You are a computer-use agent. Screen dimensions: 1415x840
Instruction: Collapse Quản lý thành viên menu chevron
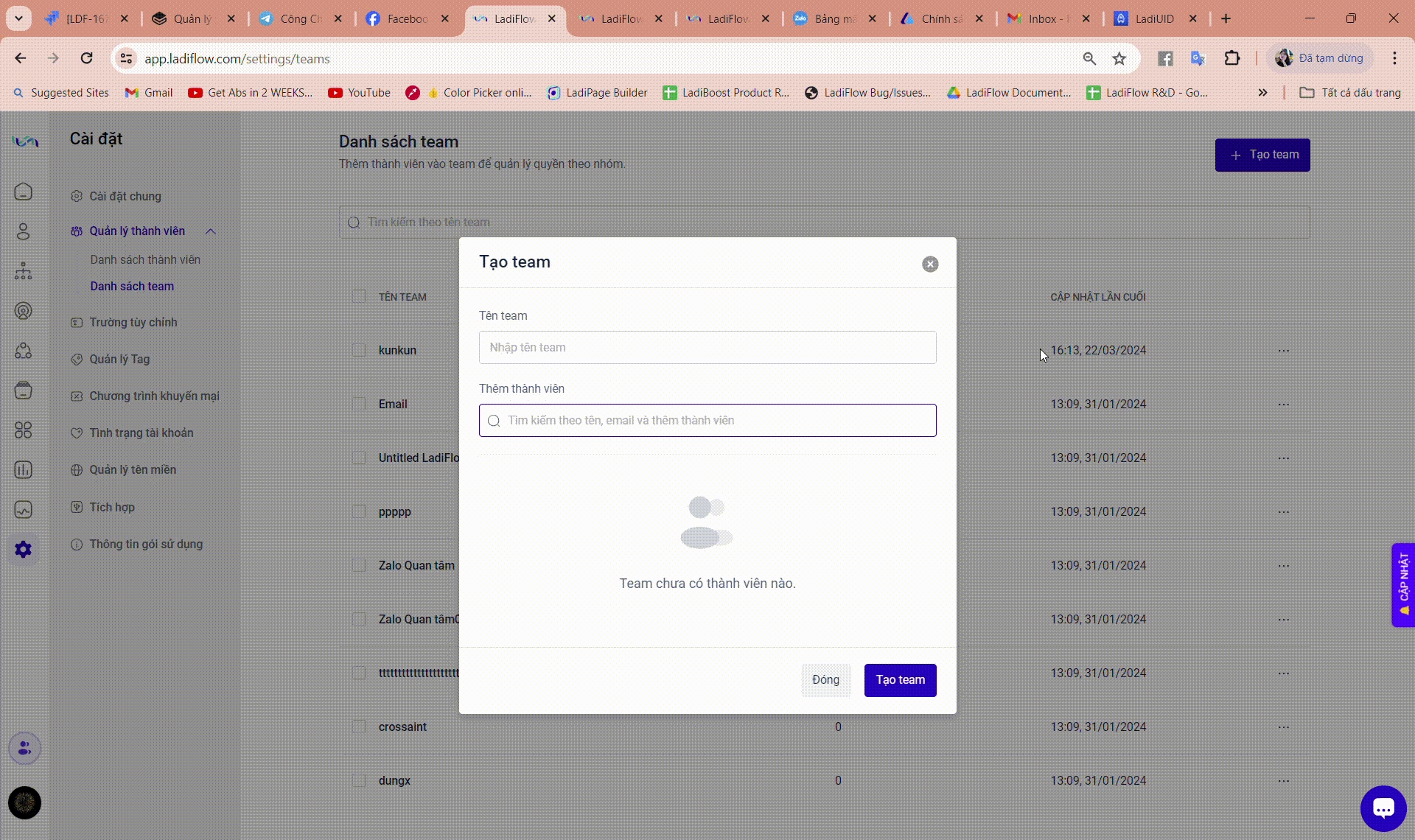[211, 231]
